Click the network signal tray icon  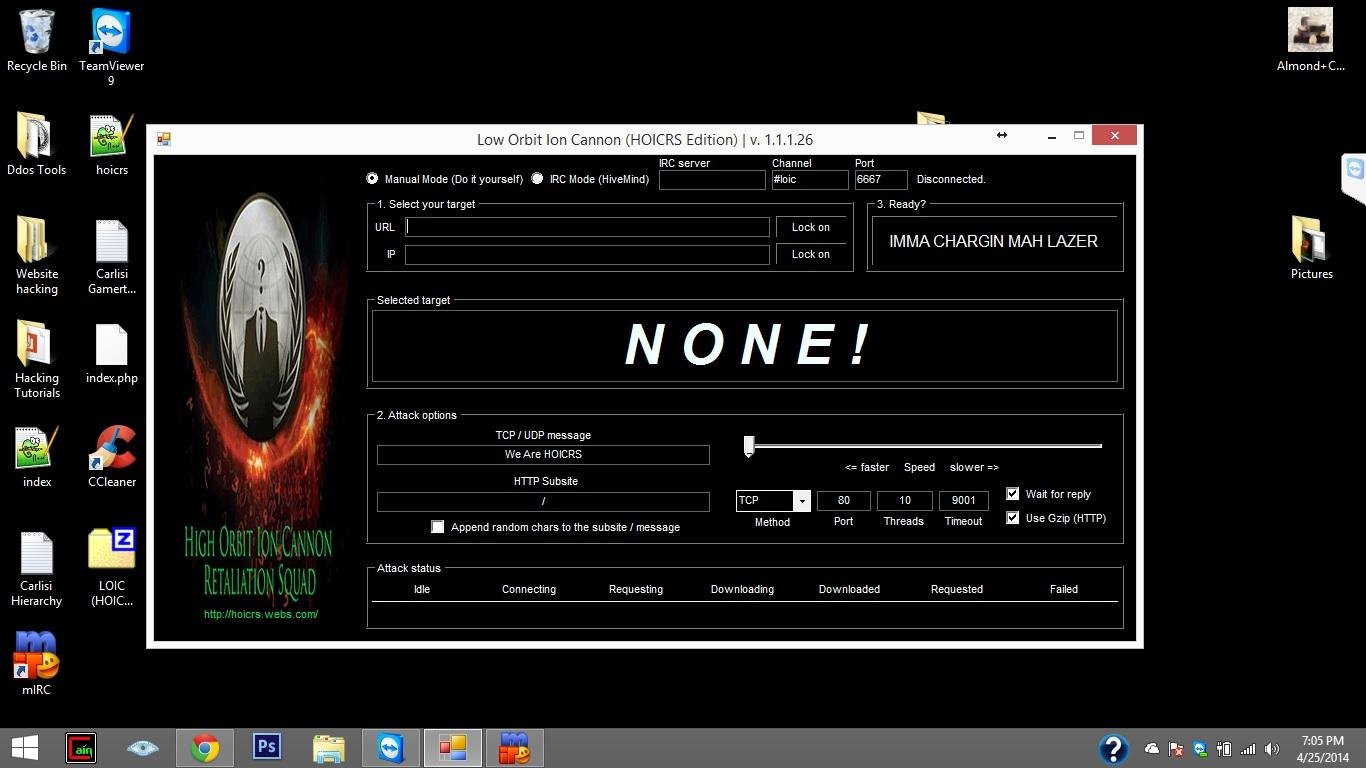pyautogui.click(x=1248, y=749)
